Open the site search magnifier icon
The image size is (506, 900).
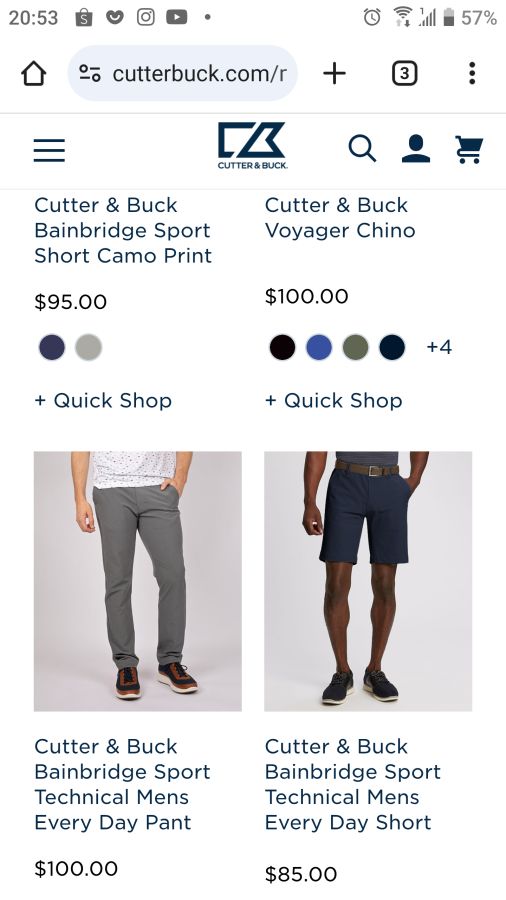(x=363, y=149)
